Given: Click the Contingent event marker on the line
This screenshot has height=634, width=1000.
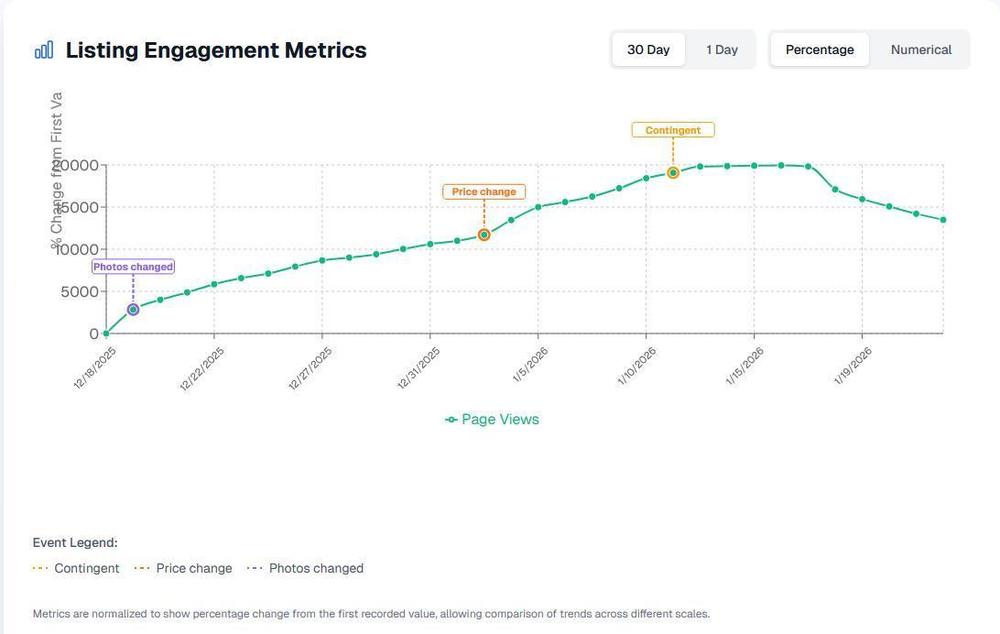Looking at the screenshot, I should click(x=673, y=172).
